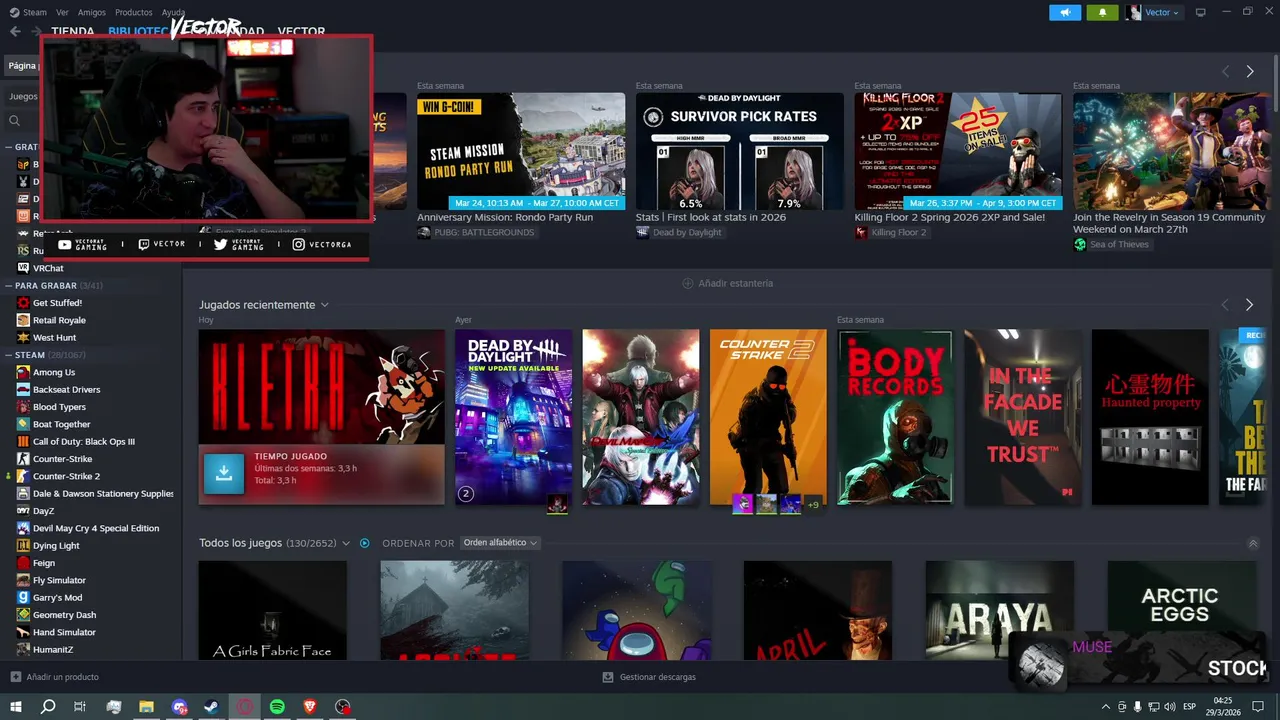Screen dimensions: 1280x720
Task: Open the Body Records game cover
Action: [x=895, y=417]
